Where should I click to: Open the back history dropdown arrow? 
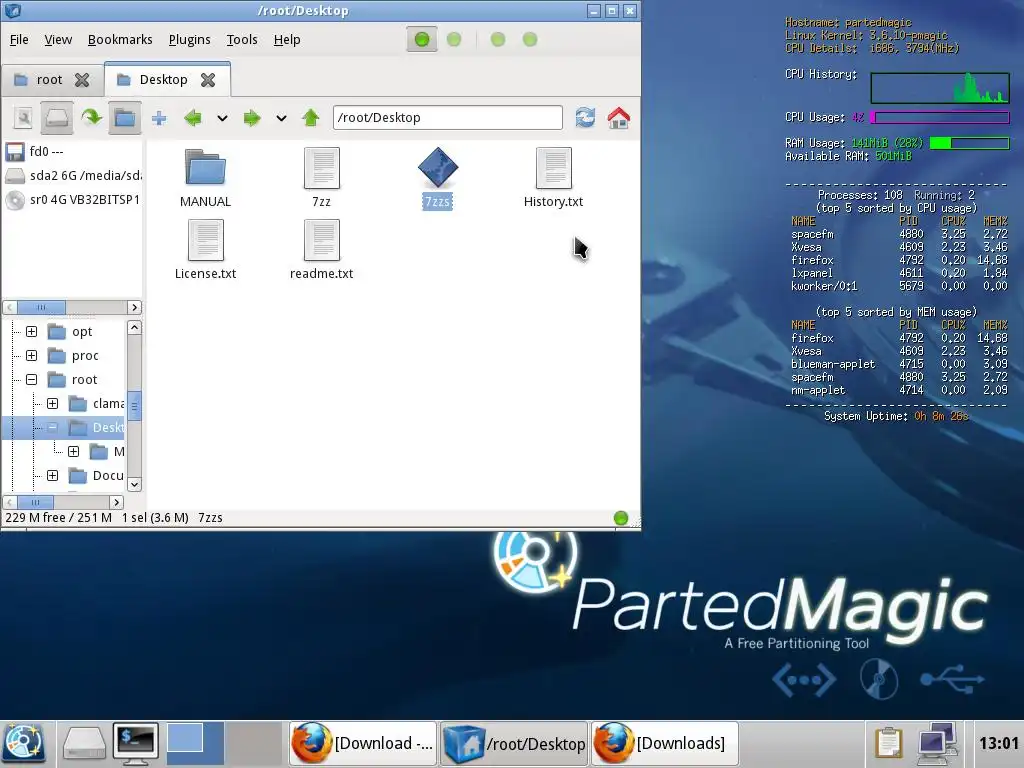click(x=223, y=118)
